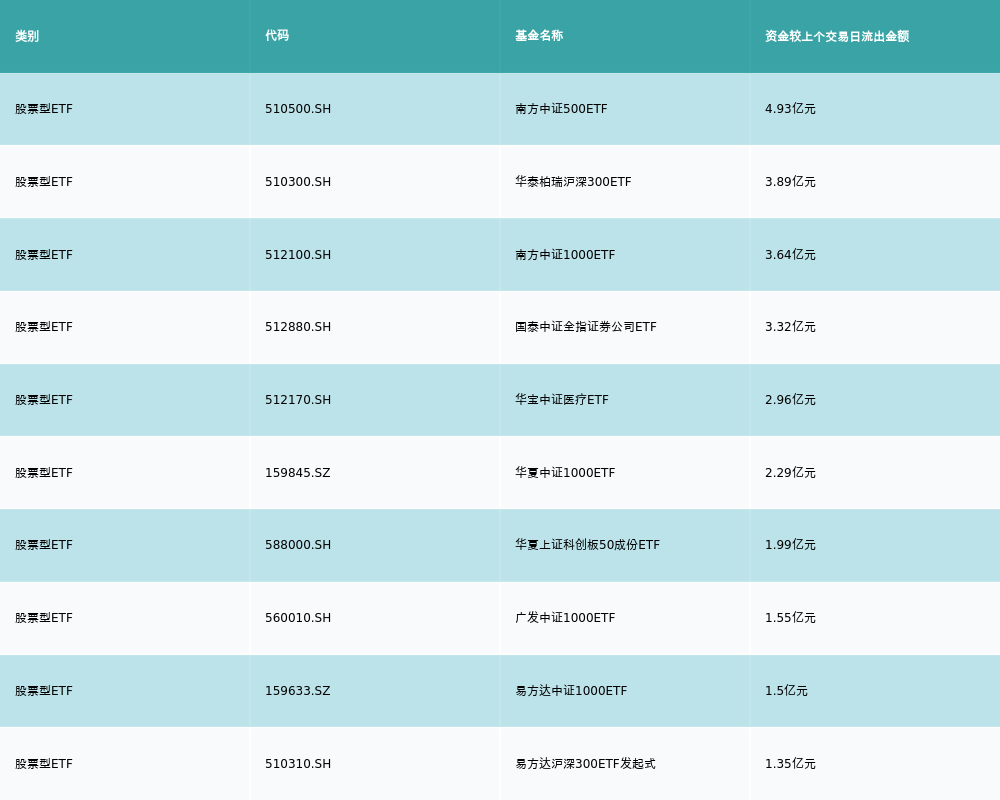Select fund name 华夏上证科创板50成份ETF

tap(587, 545)
